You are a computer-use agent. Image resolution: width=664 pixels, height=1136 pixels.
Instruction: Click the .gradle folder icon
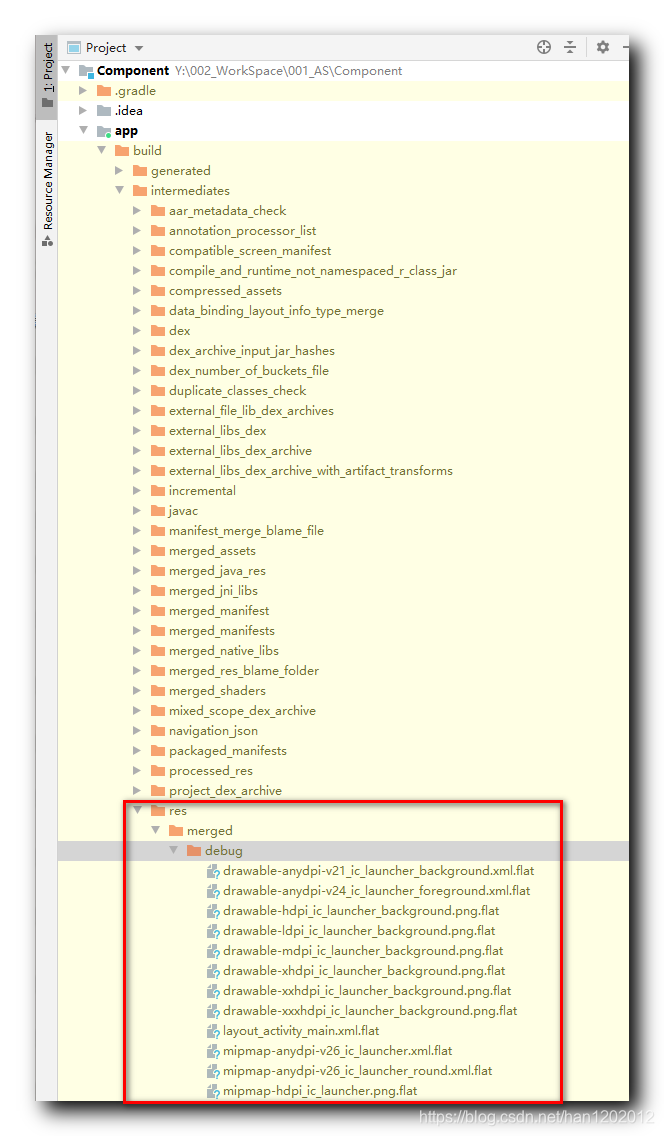click(104, 91)
